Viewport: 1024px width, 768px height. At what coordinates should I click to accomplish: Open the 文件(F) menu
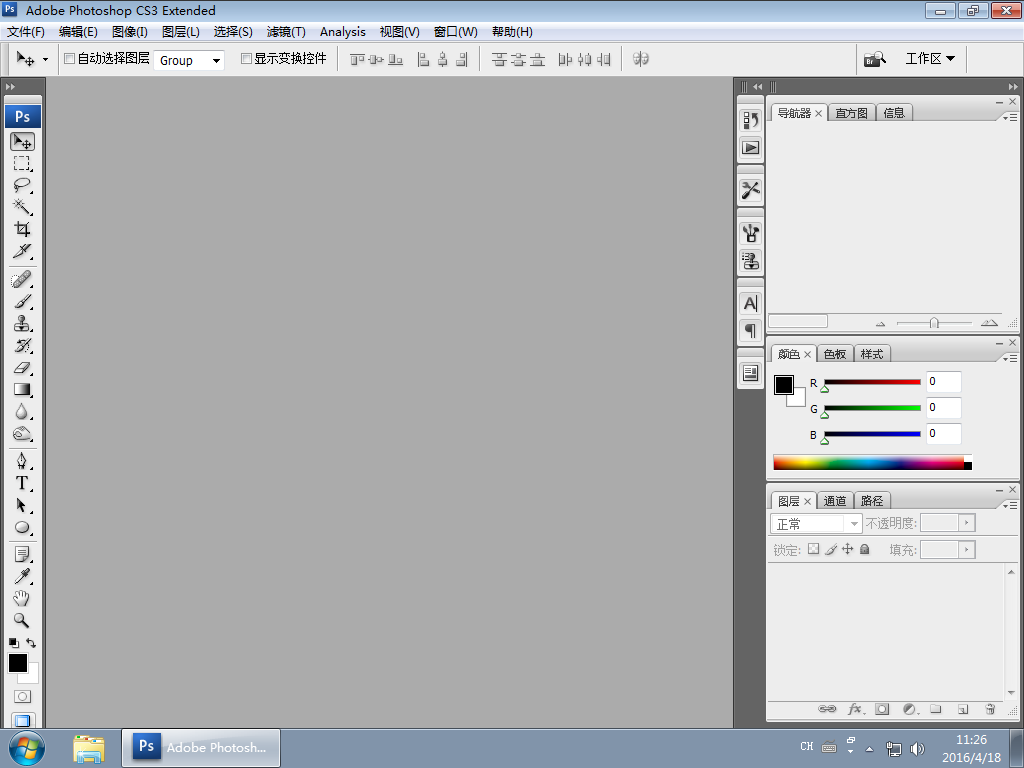[x=25, y=32]
